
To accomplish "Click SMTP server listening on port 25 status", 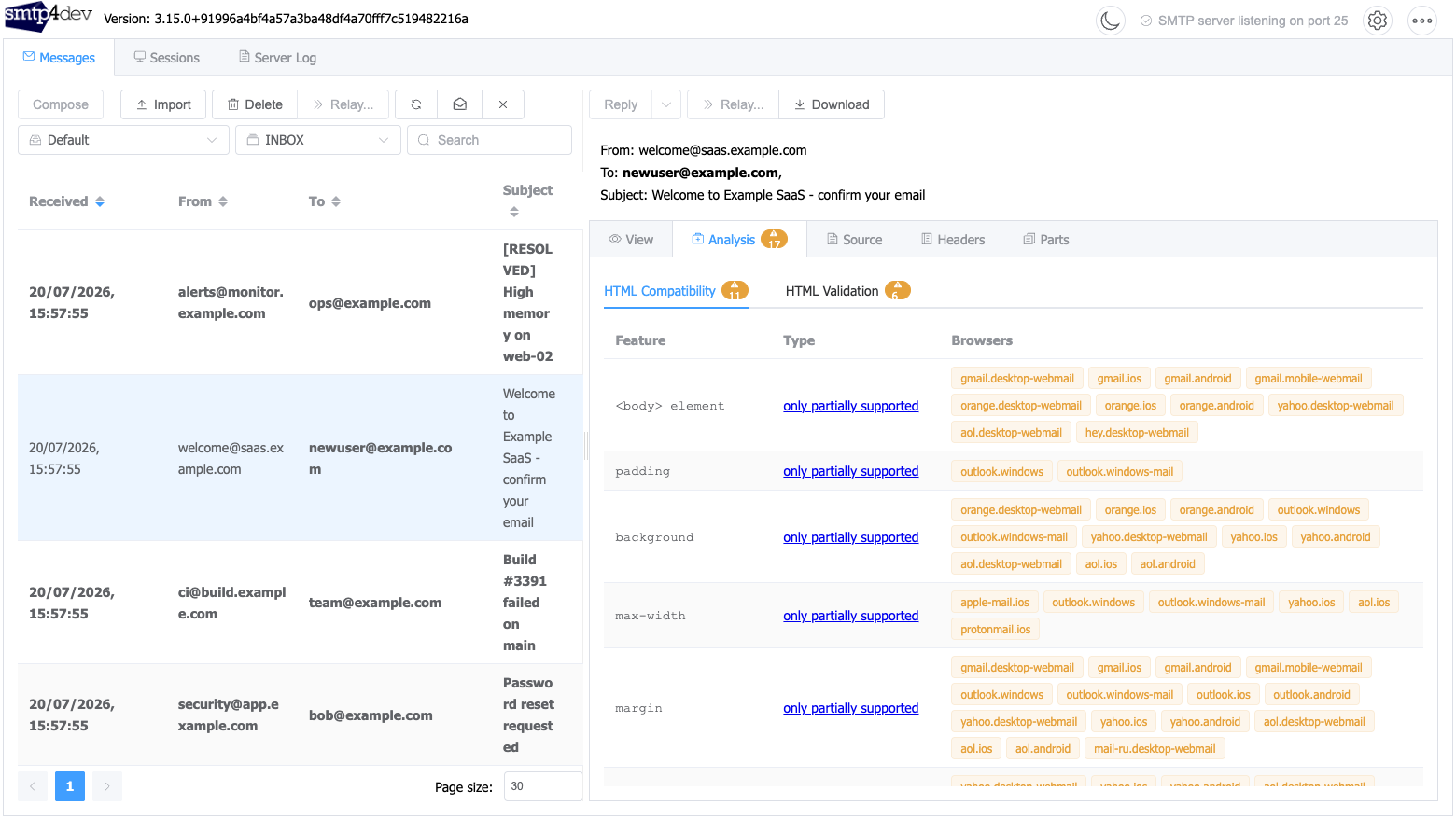I will coord(1244,21).
